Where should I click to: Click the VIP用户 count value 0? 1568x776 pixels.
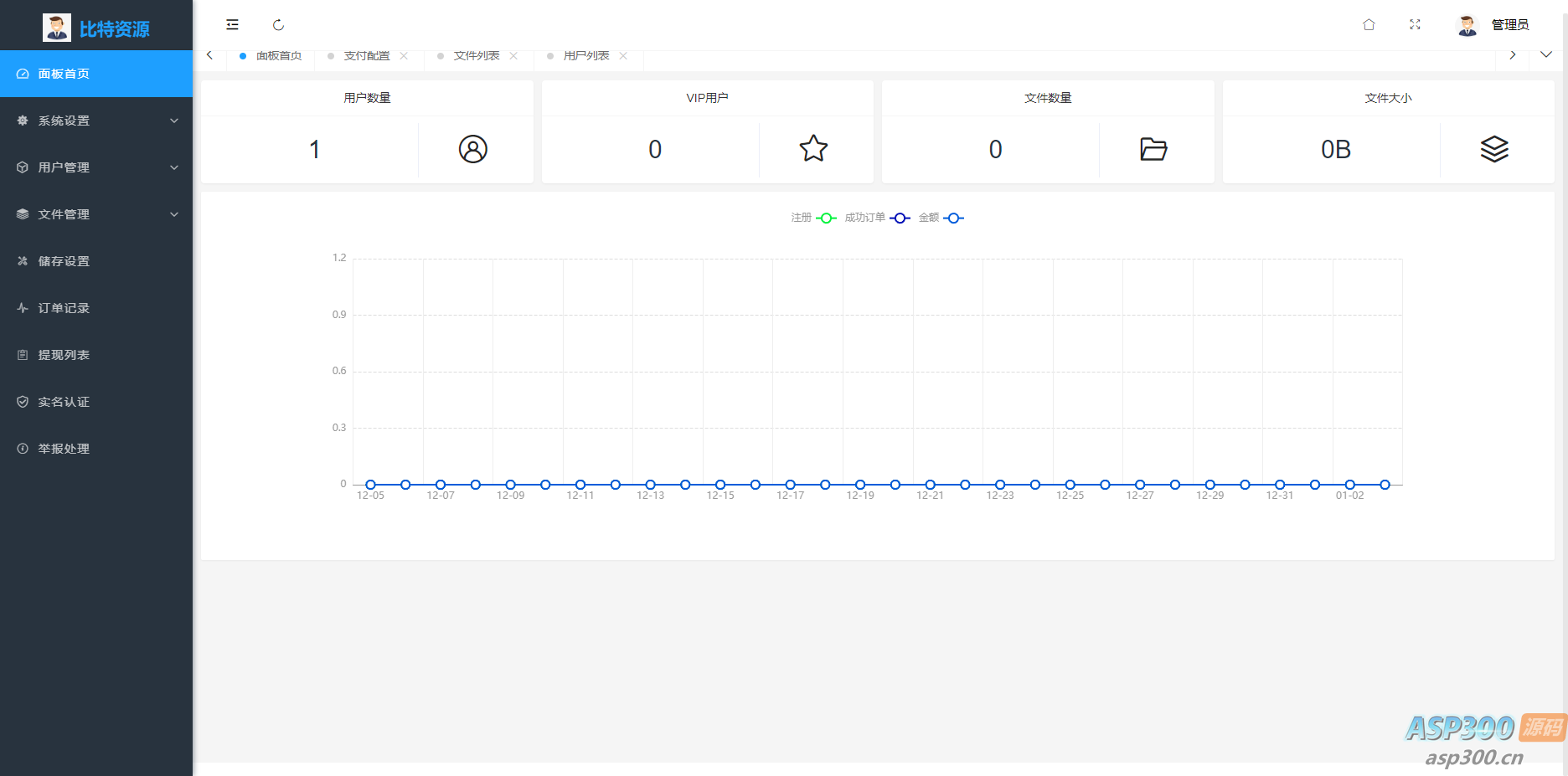click(x=655, y=149)
